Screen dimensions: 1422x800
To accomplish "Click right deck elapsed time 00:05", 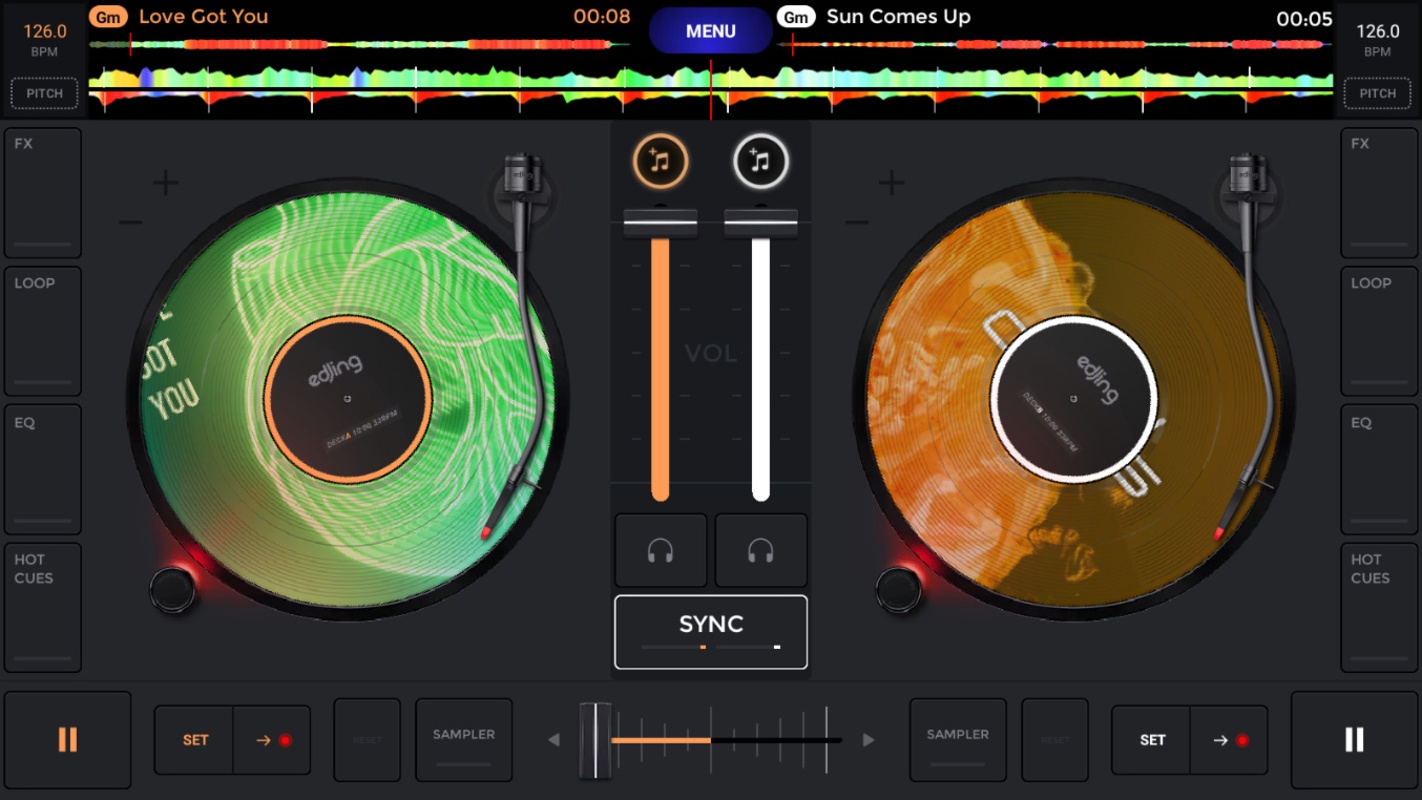I will pyautogui.click(x=1304, y=19).
